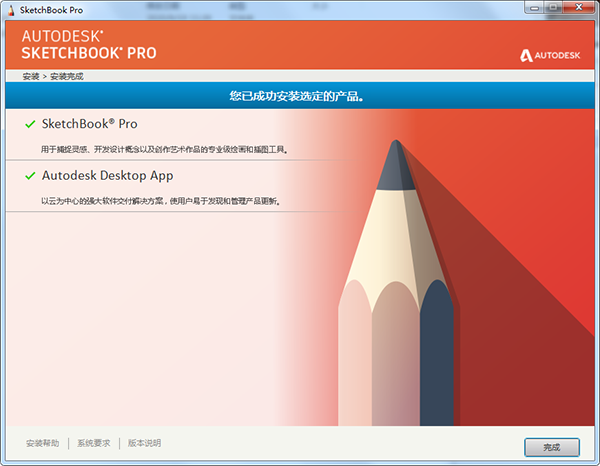Click the Autodesk logo in header

point(550,55)
